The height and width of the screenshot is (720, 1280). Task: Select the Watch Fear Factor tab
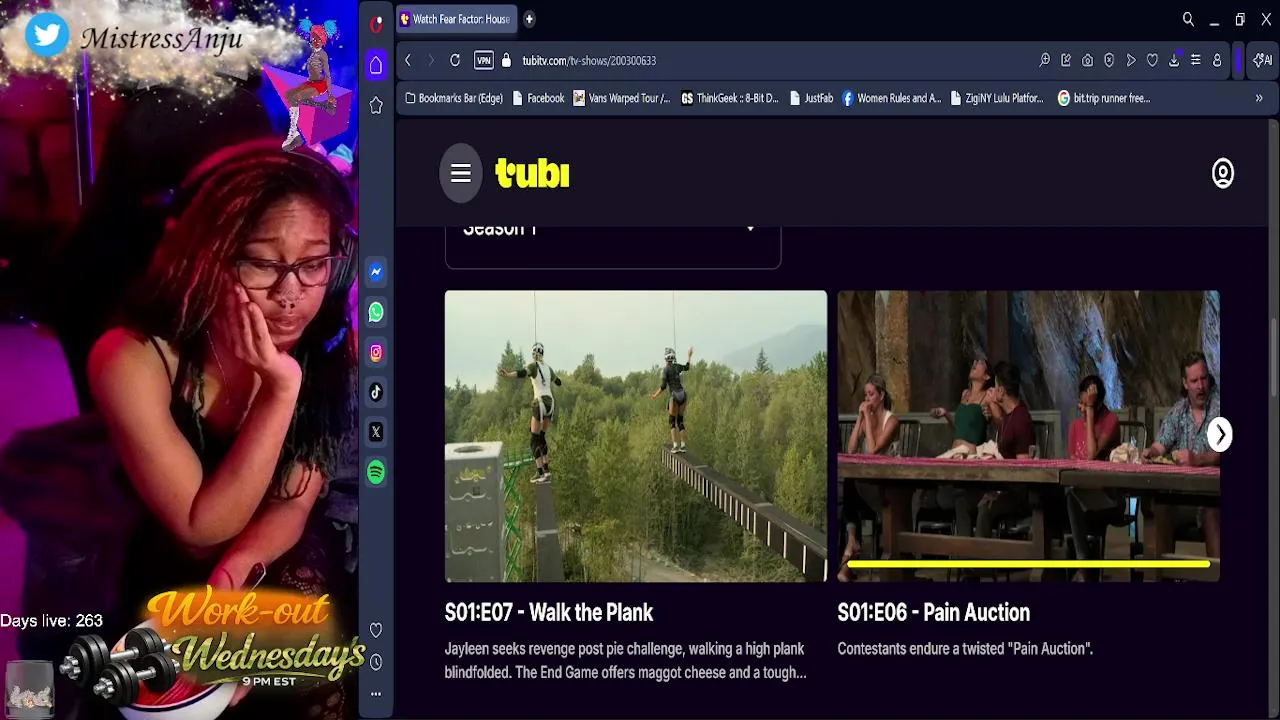pos(456,19)
